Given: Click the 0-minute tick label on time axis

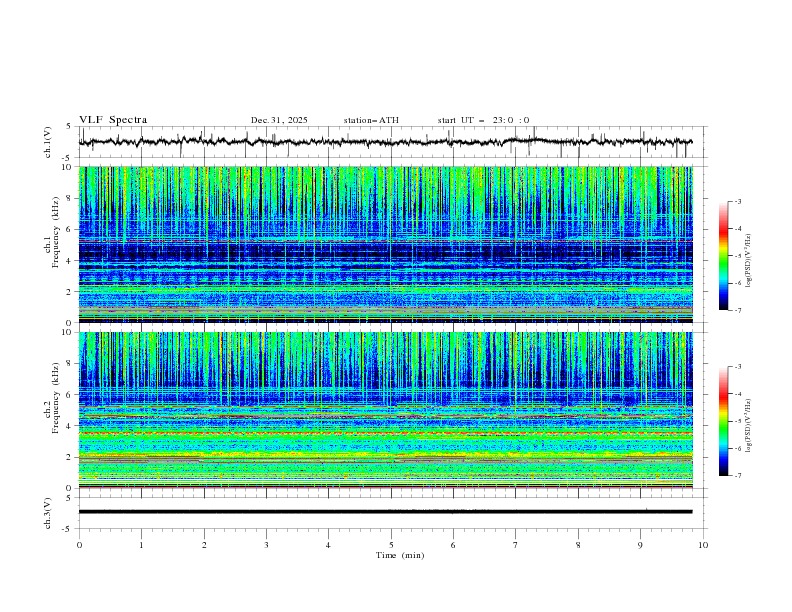Looking at the screenshot, I should tap(79, 544).
